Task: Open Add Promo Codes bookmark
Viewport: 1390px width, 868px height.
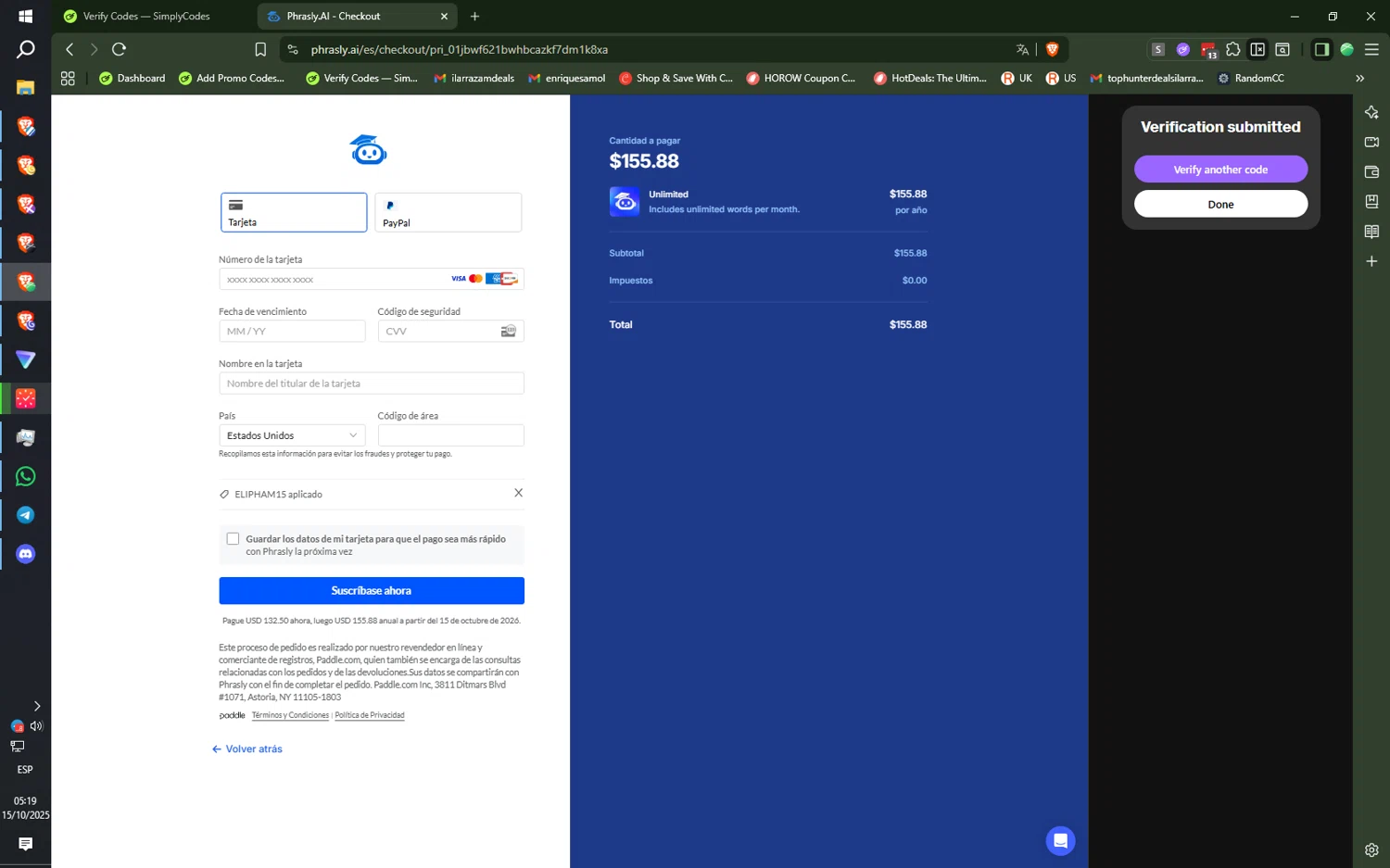Action: tap(232, 79)
